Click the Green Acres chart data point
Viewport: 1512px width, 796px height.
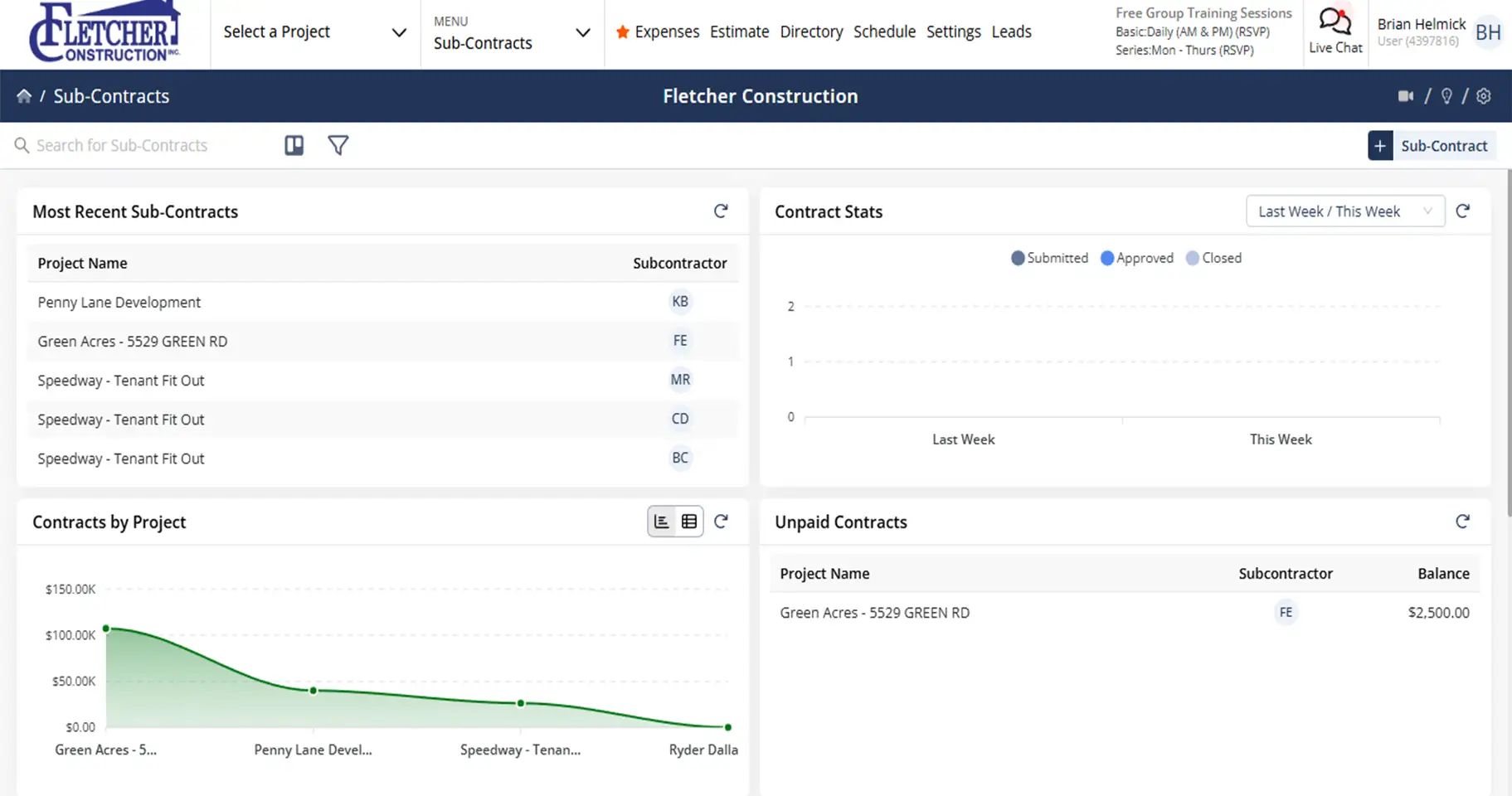click(106, 629)
